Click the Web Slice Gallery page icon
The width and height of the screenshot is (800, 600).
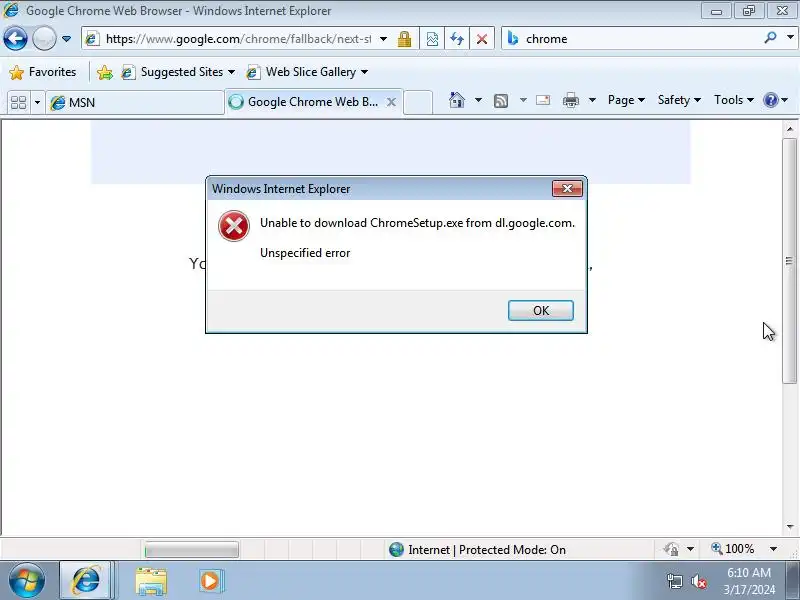[253, 72]
